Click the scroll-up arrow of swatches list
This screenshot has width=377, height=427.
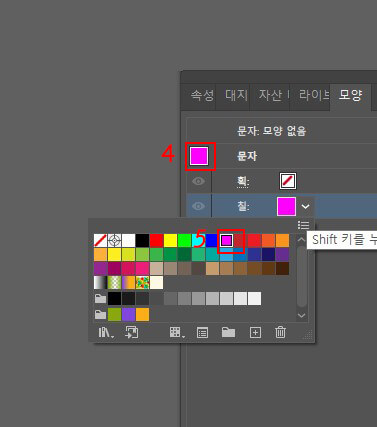pos(301,239)
